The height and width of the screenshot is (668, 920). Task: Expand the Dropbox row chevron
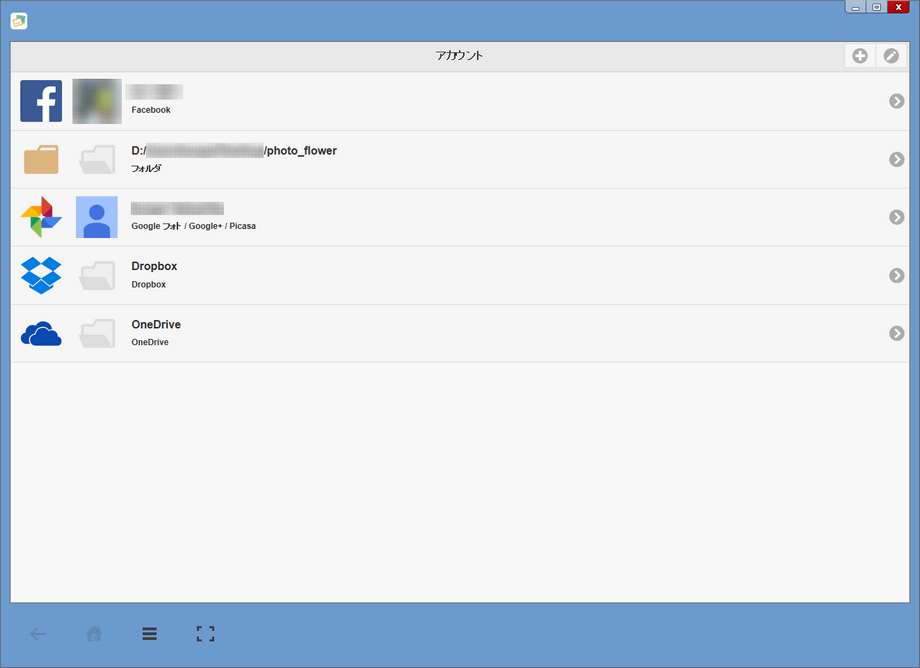pyautogui.click(x=896, y=275)
